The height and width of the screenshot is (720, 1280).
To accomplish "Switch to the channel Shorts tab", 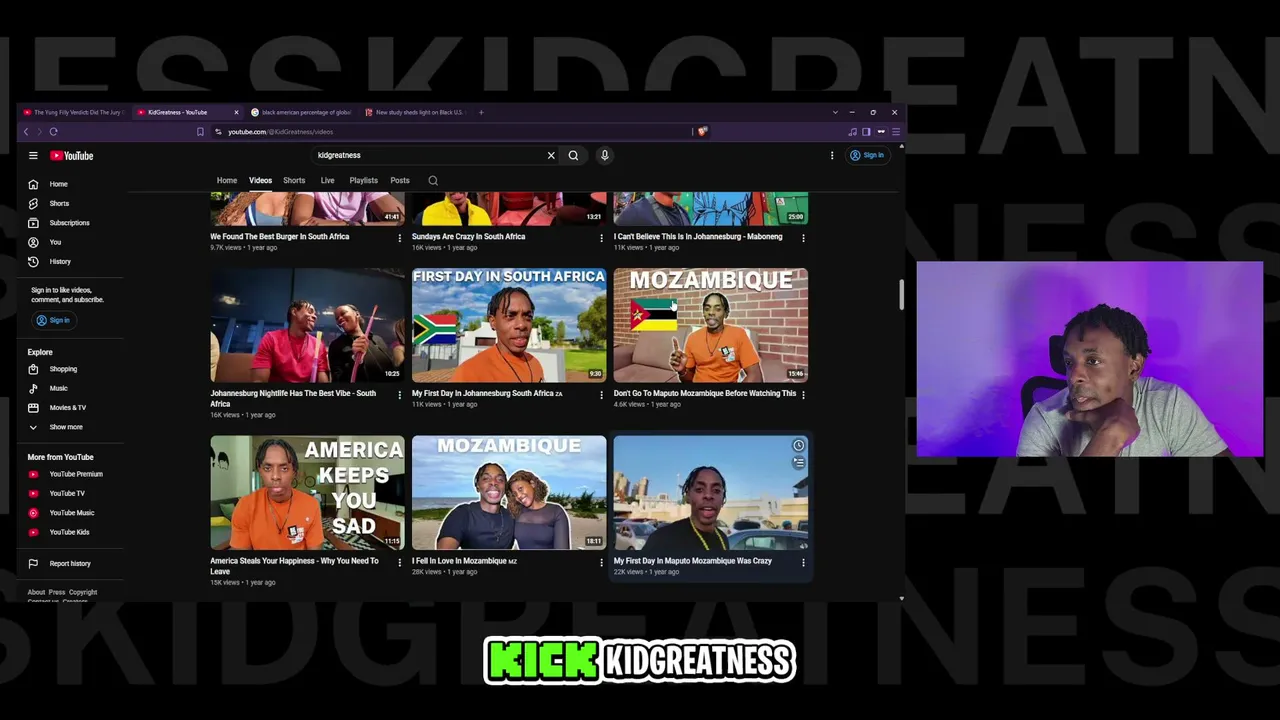I will [294, 181].
